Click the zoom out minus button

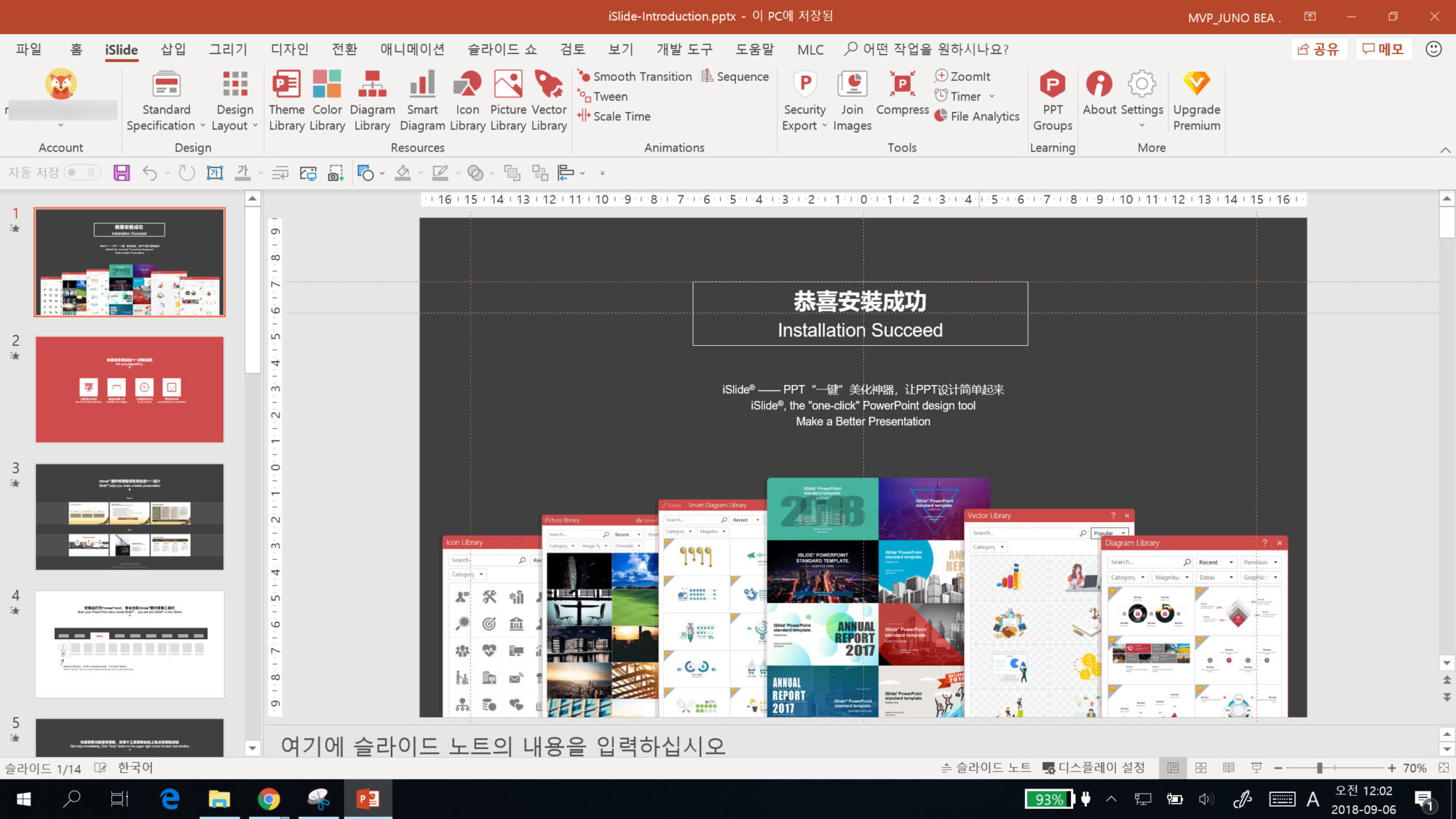coord(1278,767)
